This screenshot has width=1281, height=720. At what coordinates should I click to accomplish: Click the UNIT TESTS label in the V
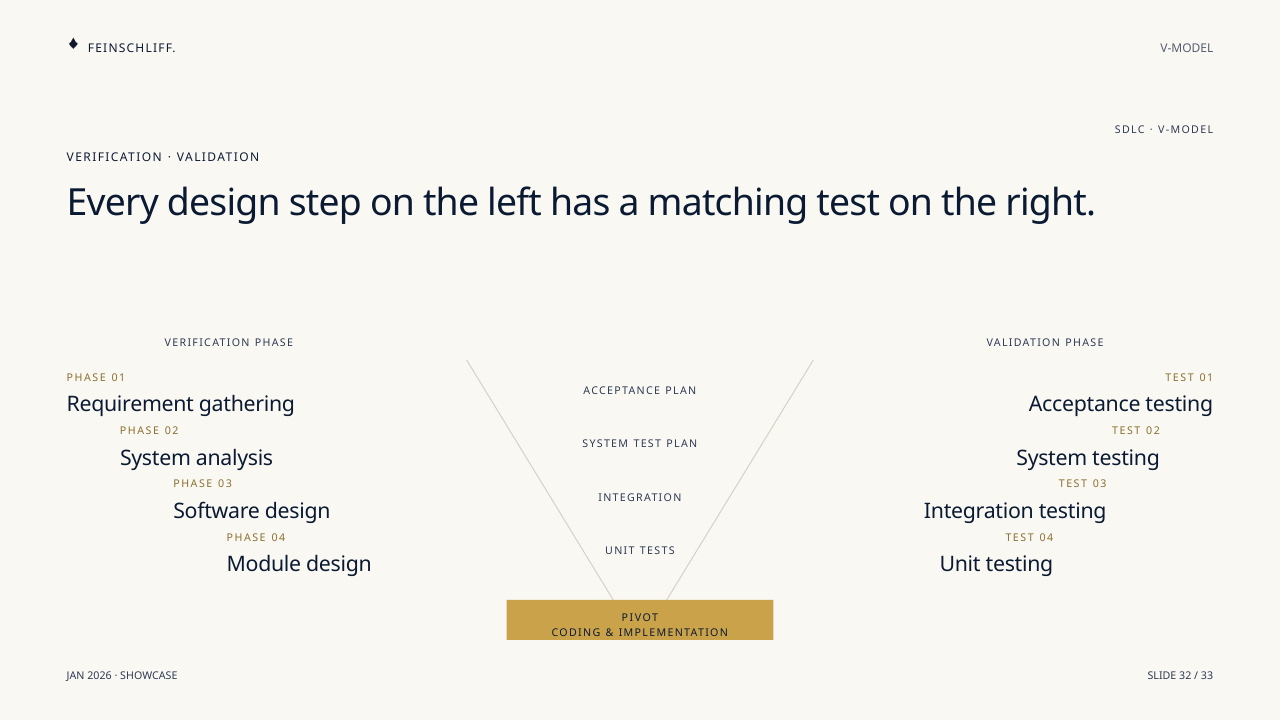tap(640, 550)
